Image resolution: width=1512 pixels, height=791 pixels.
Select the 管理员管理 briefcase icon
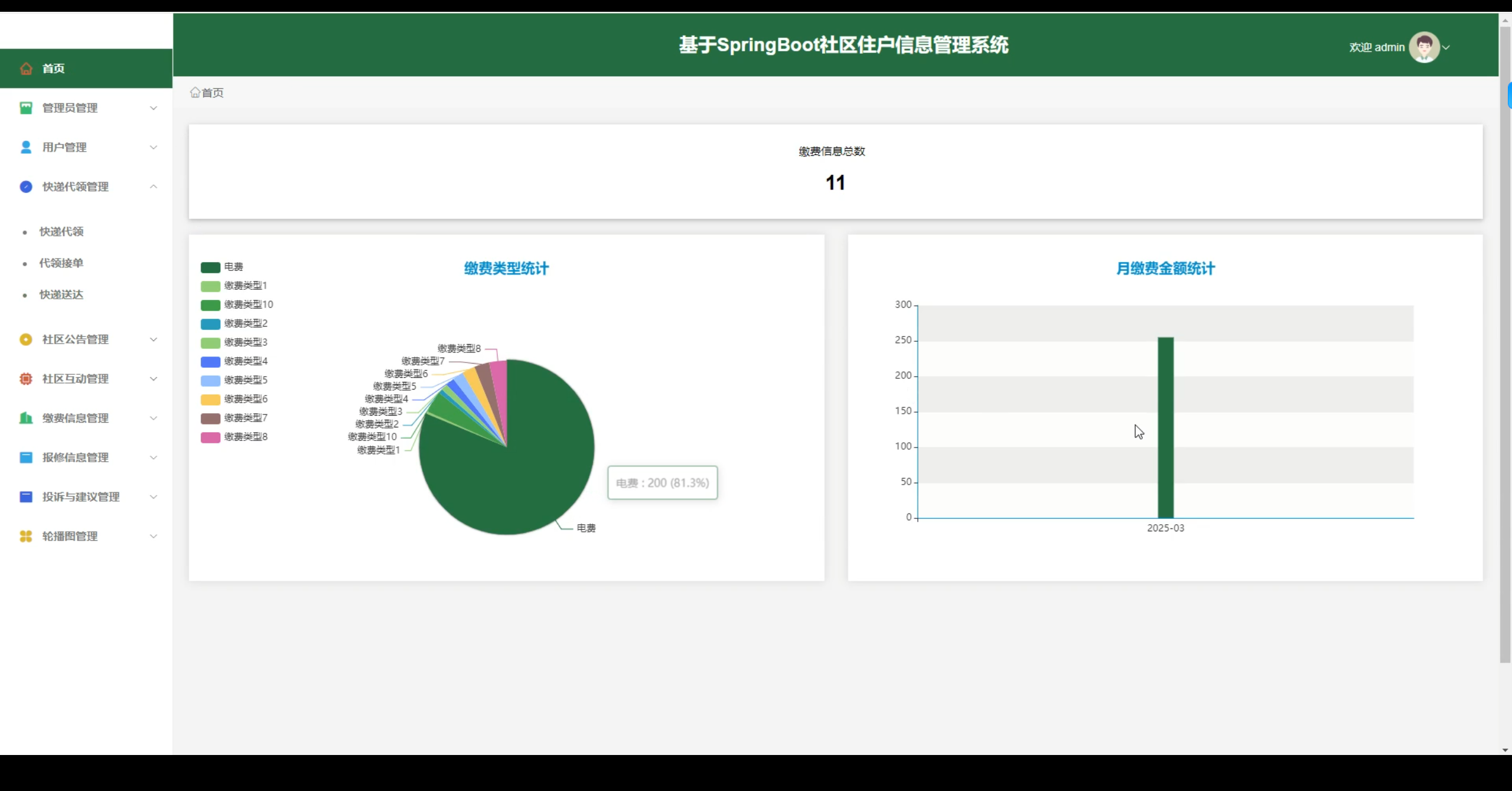click(x=25, y=107)
